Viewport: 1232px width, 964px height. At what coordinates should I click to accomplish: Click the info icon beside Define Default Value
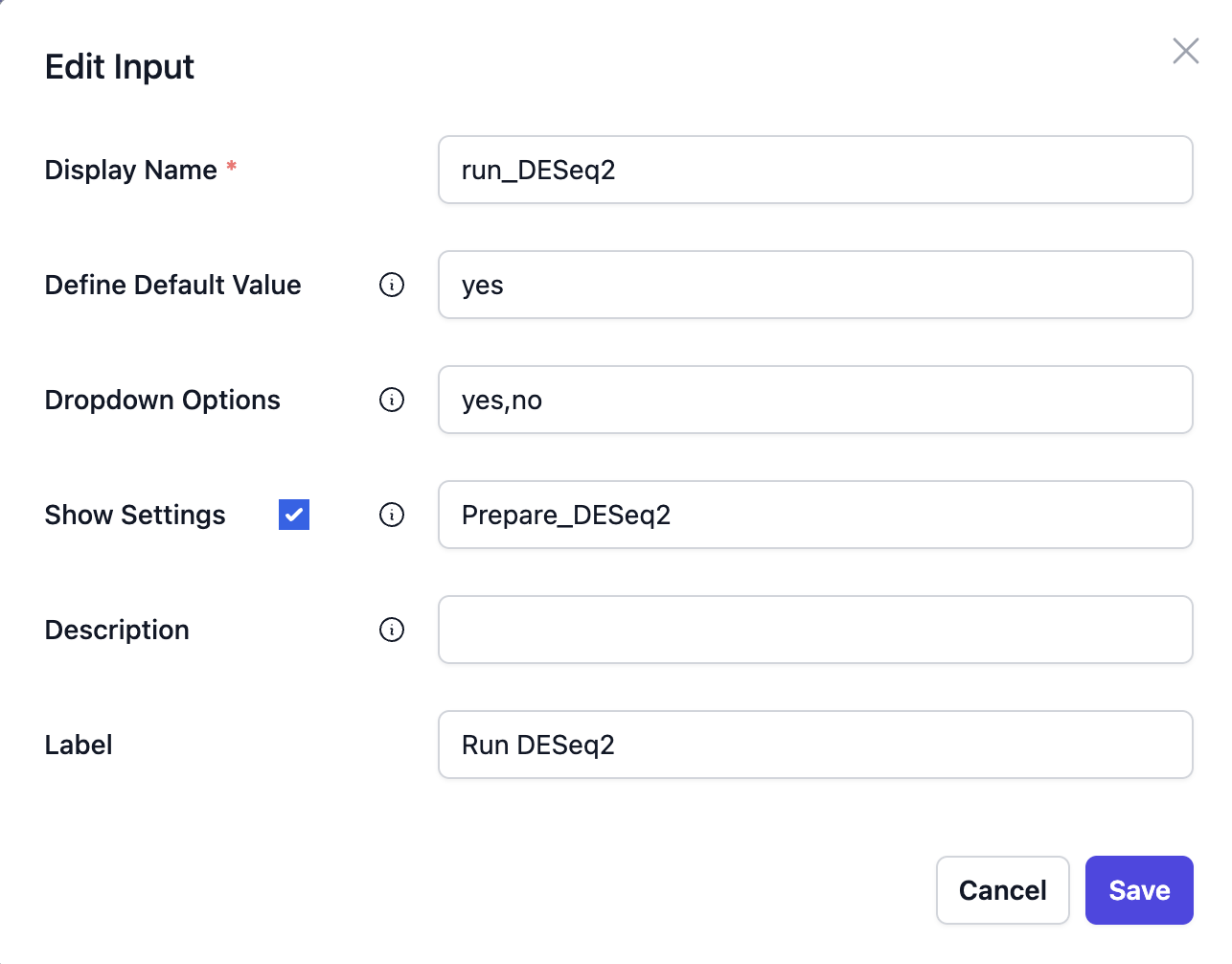tap(391, 285)
